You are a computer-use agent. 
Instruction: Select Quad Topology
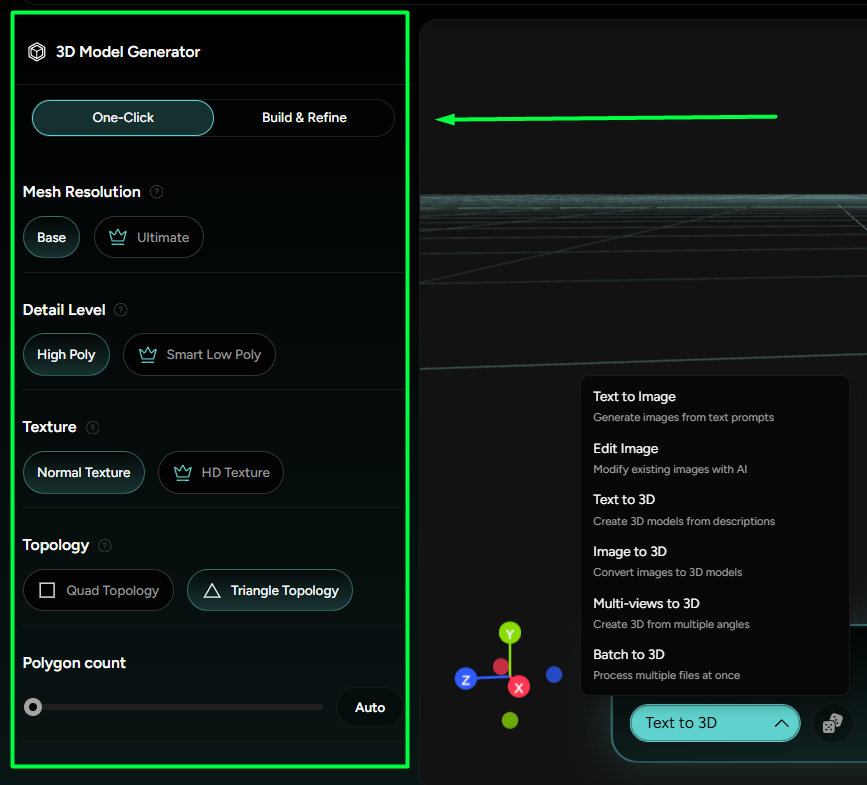pos(97,590)
